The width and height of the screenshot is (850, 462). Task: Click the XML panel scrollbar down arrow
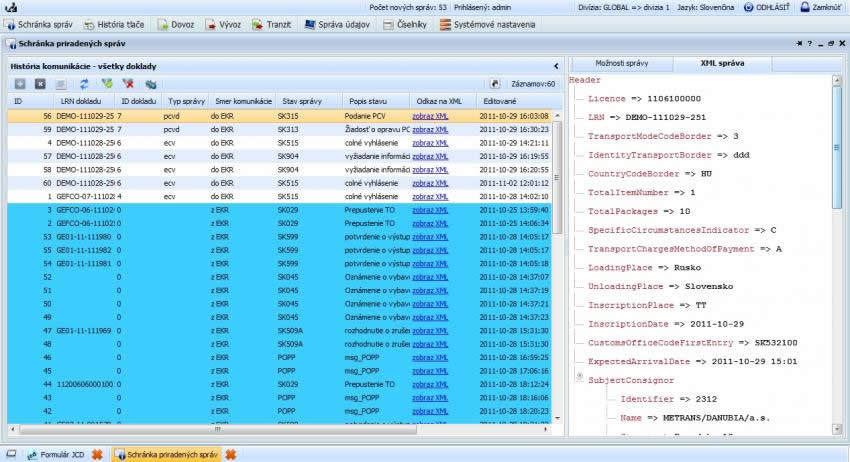click(837, 429)
